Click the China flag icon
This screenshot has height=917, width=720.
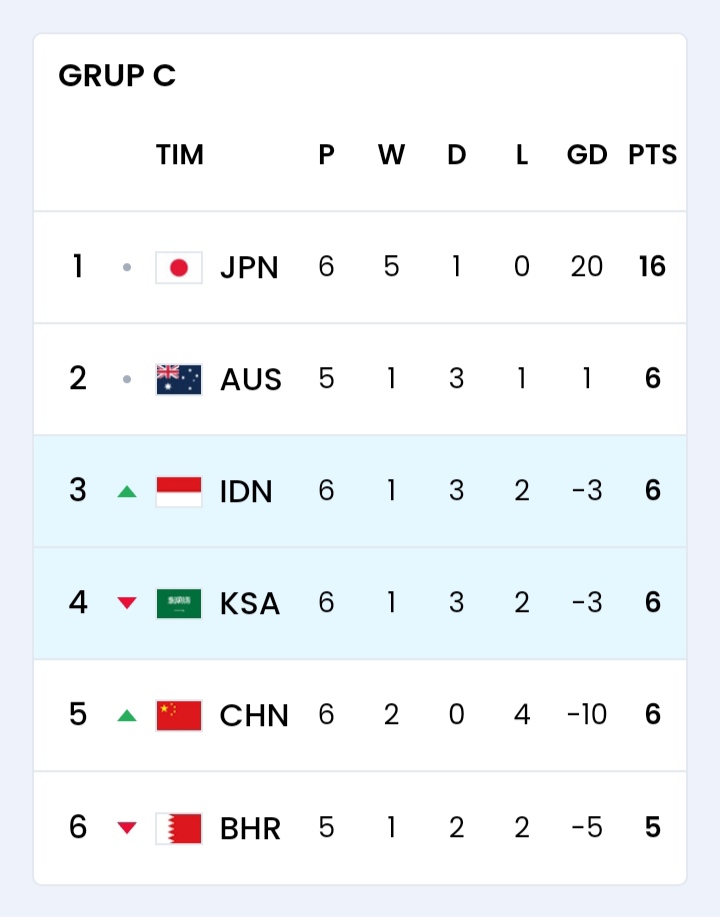pyautogui.click(x=179, y=715)
